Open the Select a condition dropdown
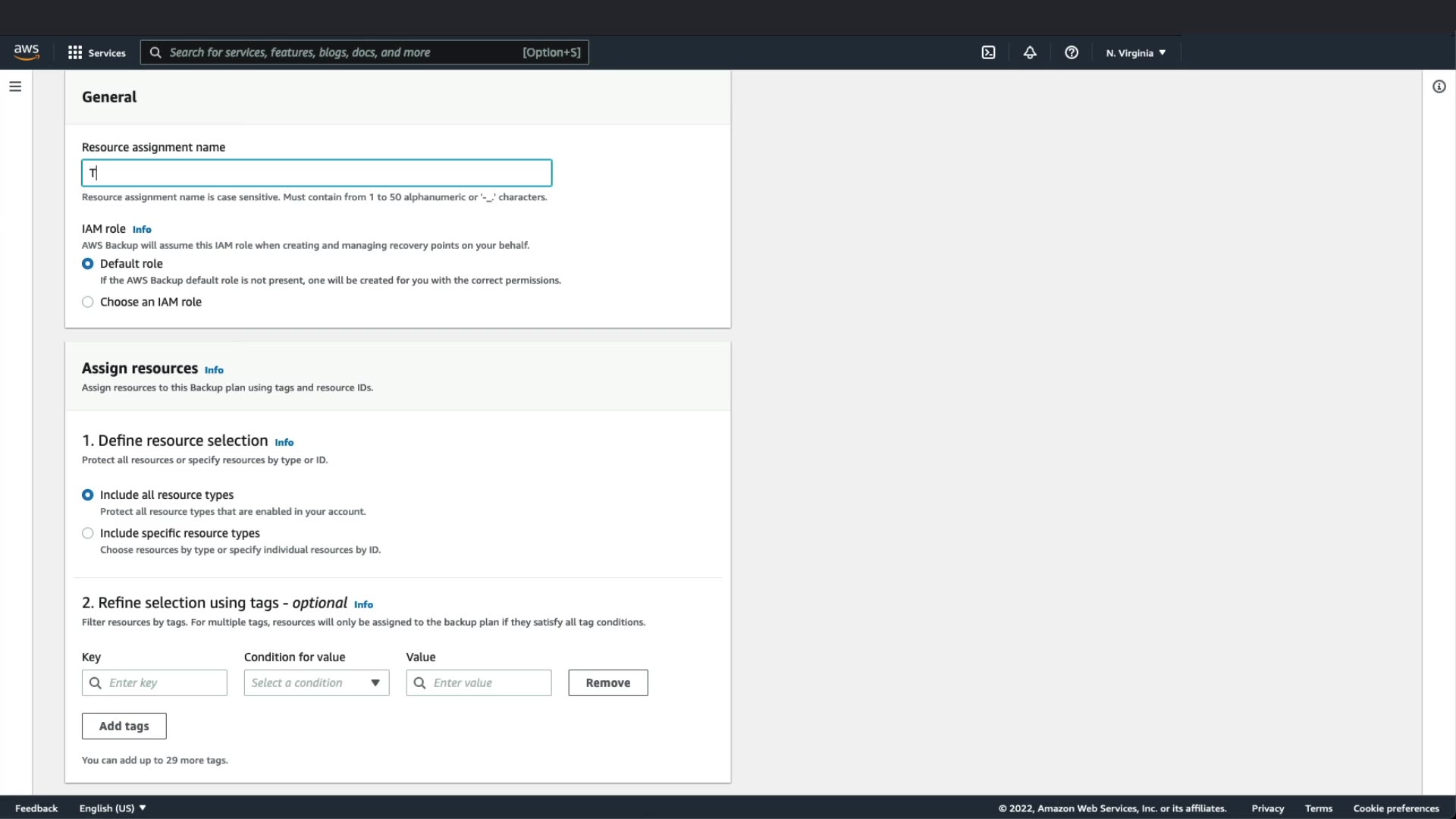This screenshot has height=819, width=1456. [x=316, y=682]
